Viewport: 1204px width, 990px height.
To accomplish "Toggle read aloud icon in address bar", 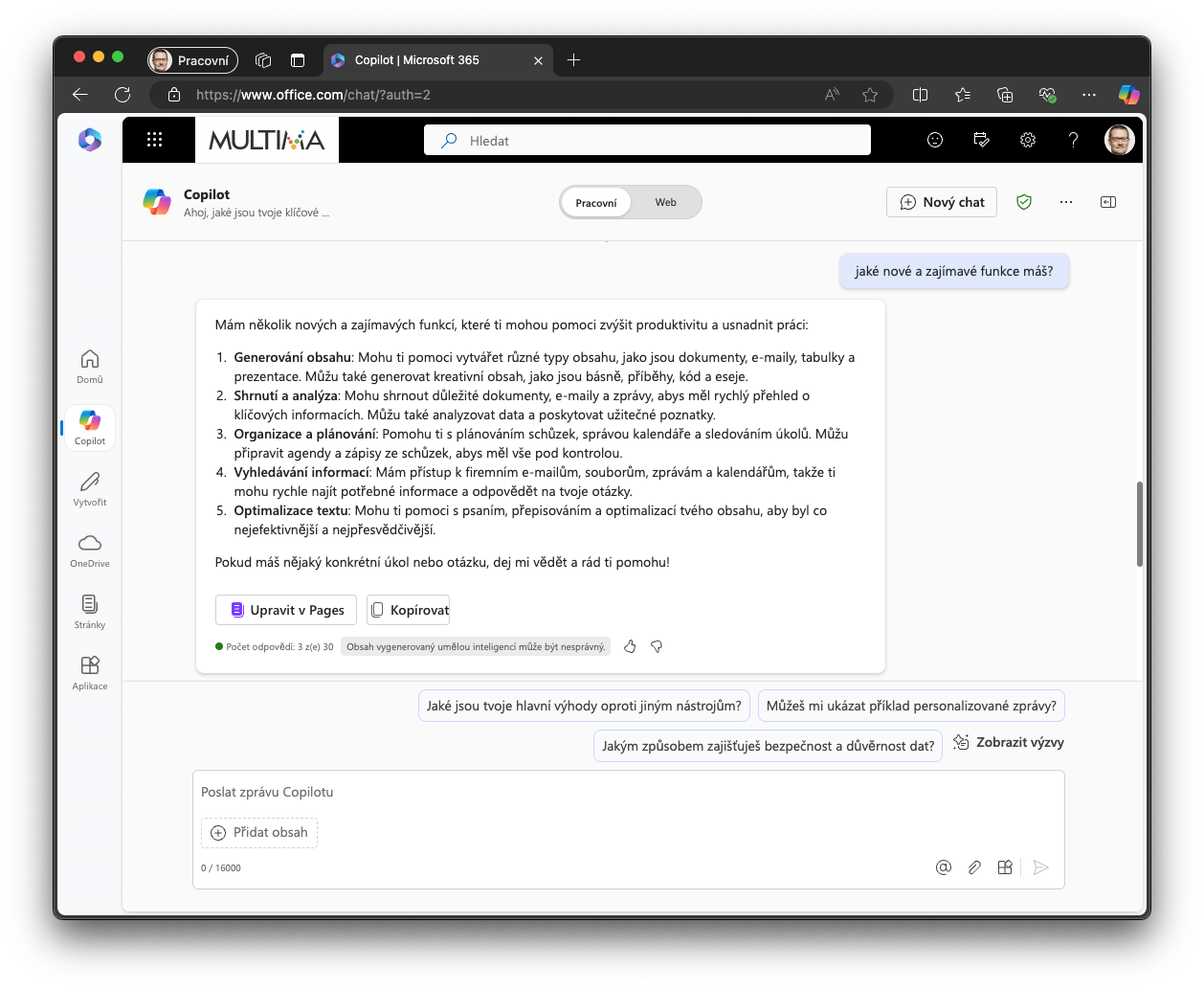I will coord(832,95).
